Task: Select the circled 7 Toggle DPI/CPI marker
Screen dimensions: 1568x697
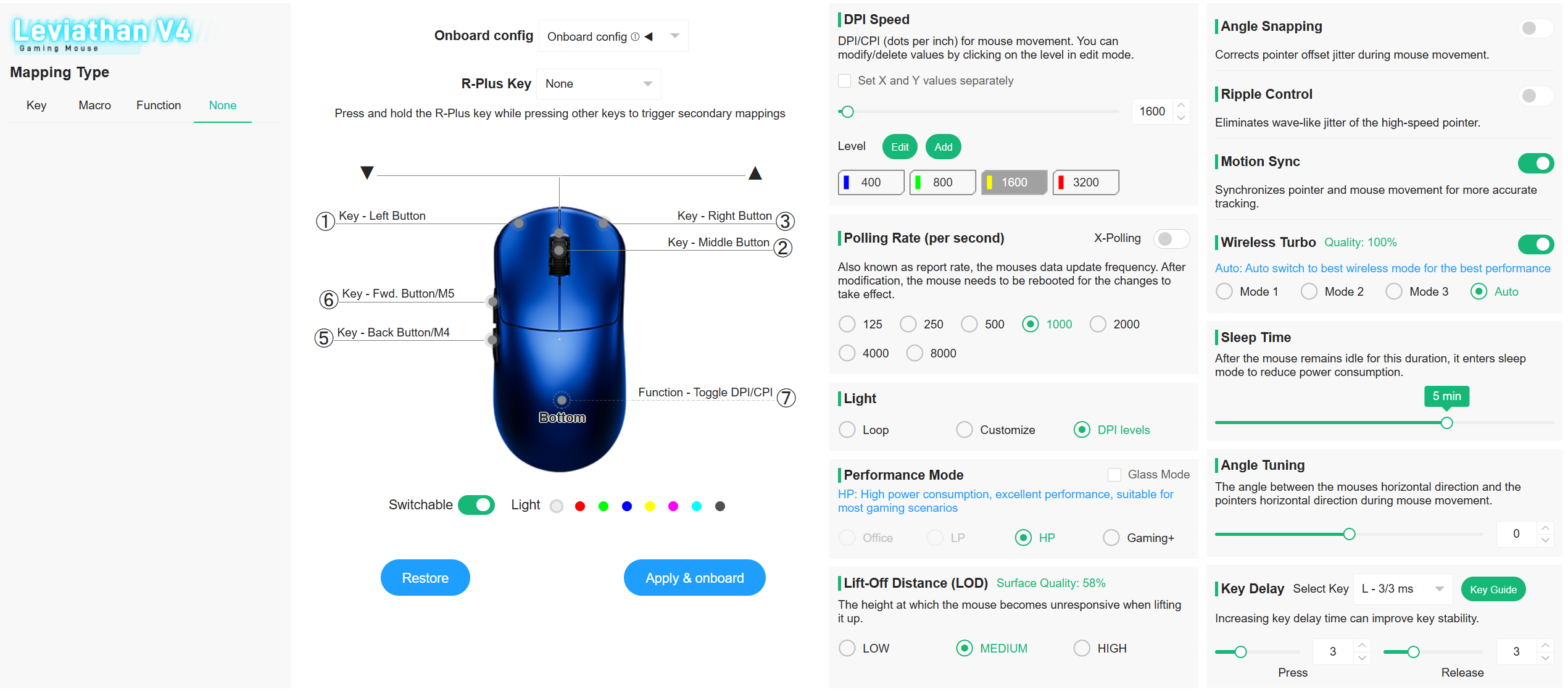Action: [x=786, y=398]
